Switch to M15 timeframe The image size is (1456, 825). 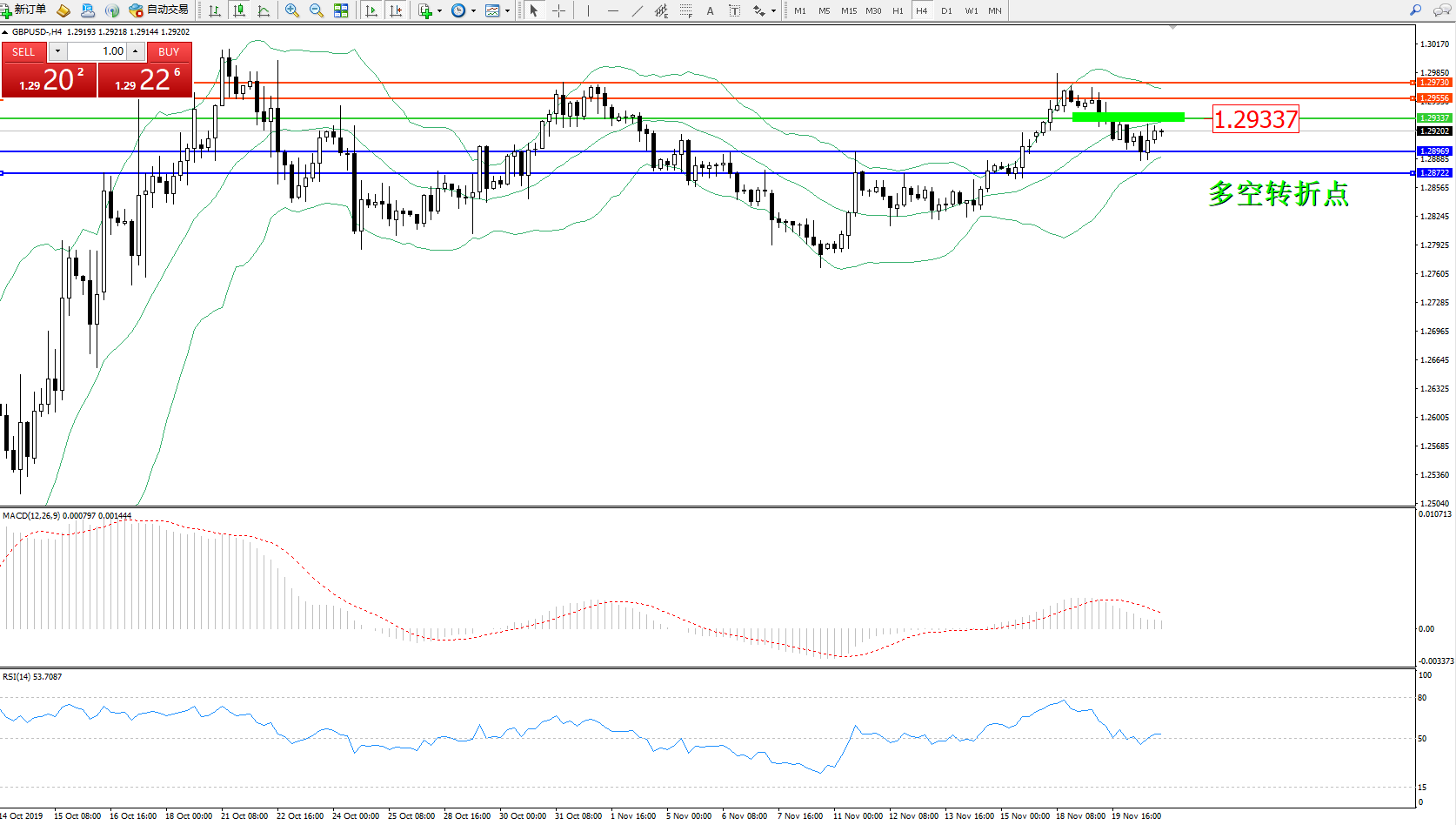click(x=848, y=10)
